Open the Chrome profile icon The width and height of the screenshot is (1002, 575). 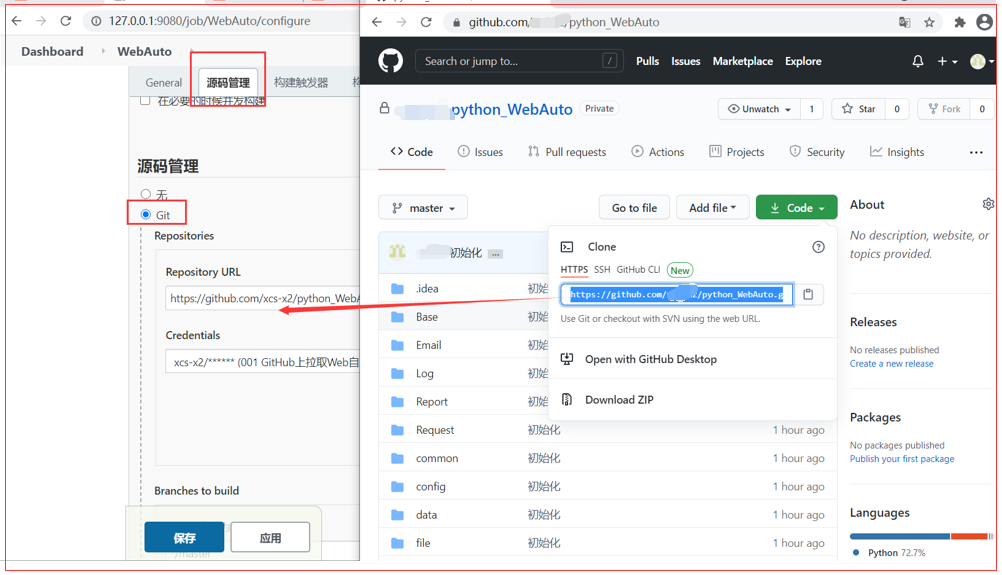pyautogui.click(x=985, y=22)
